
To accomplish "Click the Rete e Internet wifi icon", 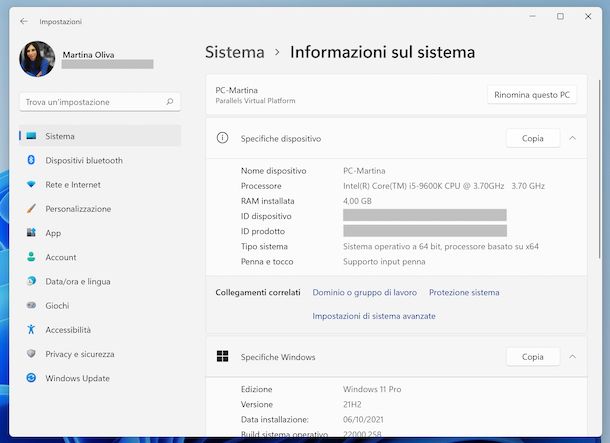I will pyautogui.click(x=31, y=184).
